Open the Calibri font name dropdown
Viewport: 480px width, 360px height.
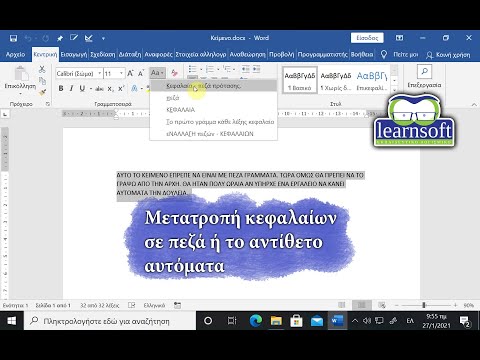pos(99,73)
